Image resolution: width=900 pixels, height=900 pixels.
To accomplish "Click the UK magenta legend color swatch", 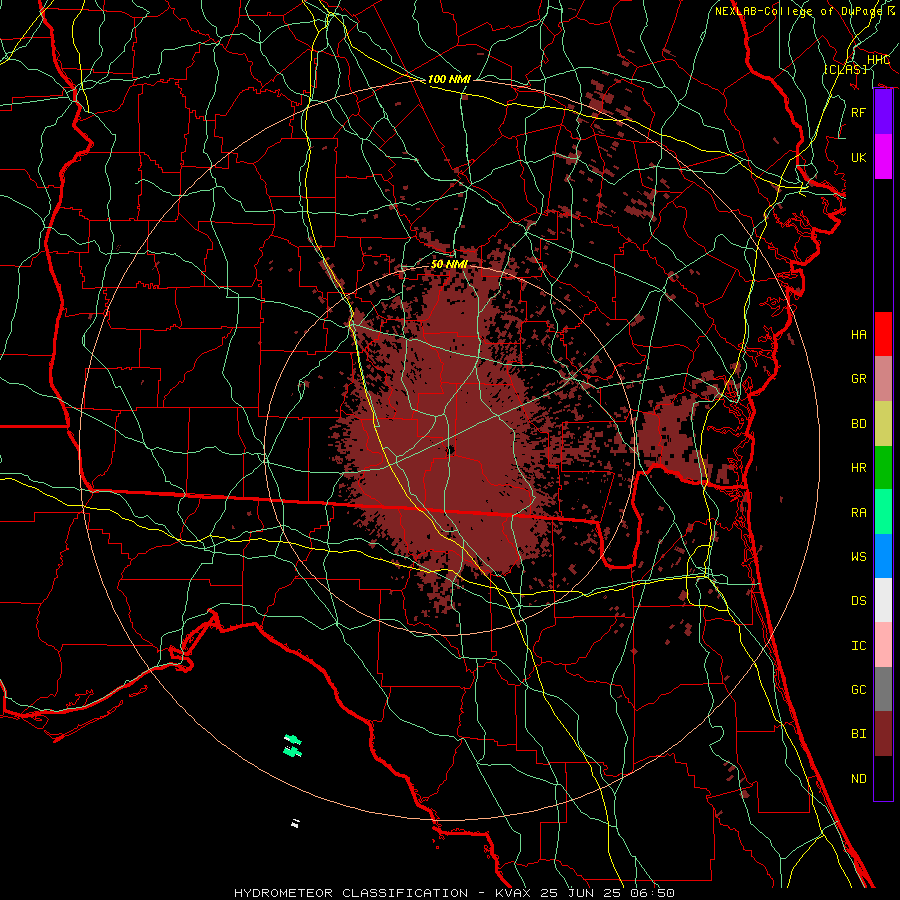I will 883,157.
